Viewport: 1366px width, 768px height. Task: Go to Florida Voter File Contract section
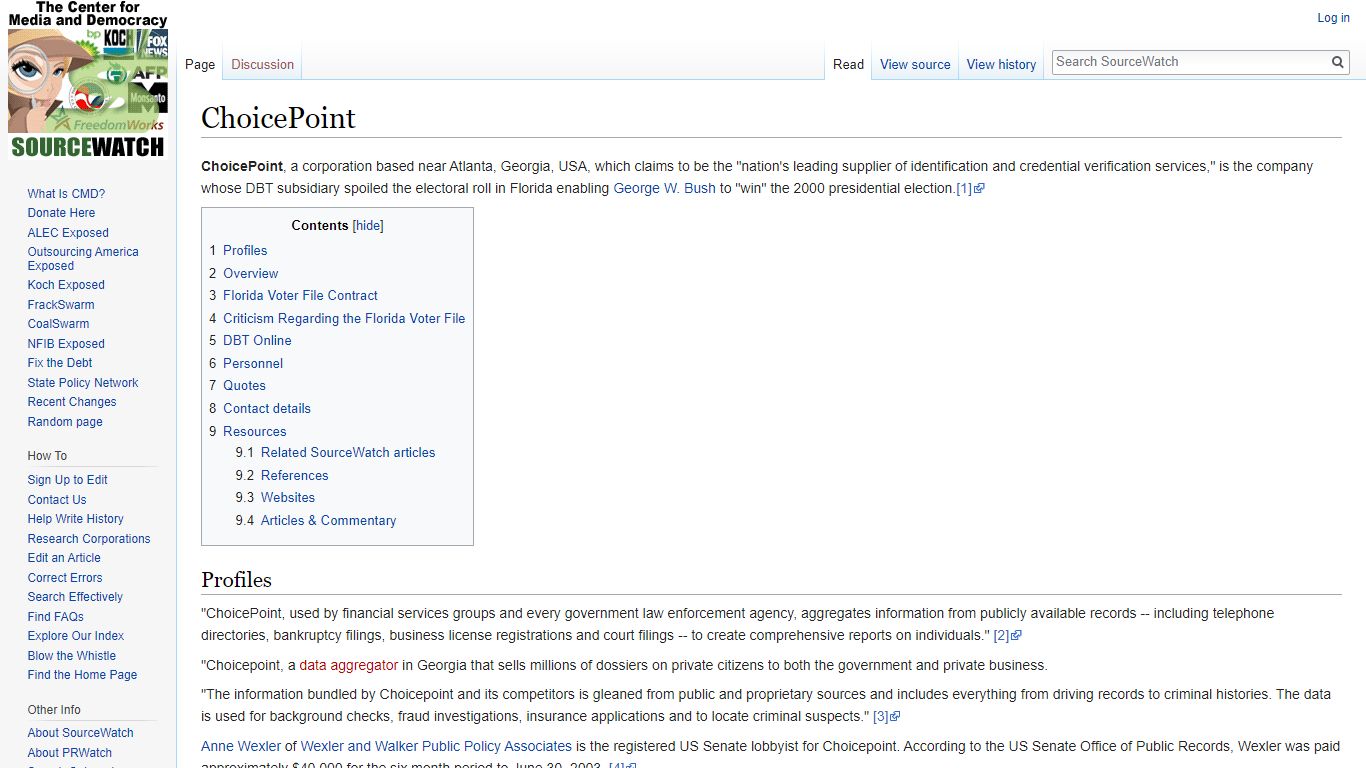coord(300,295)
